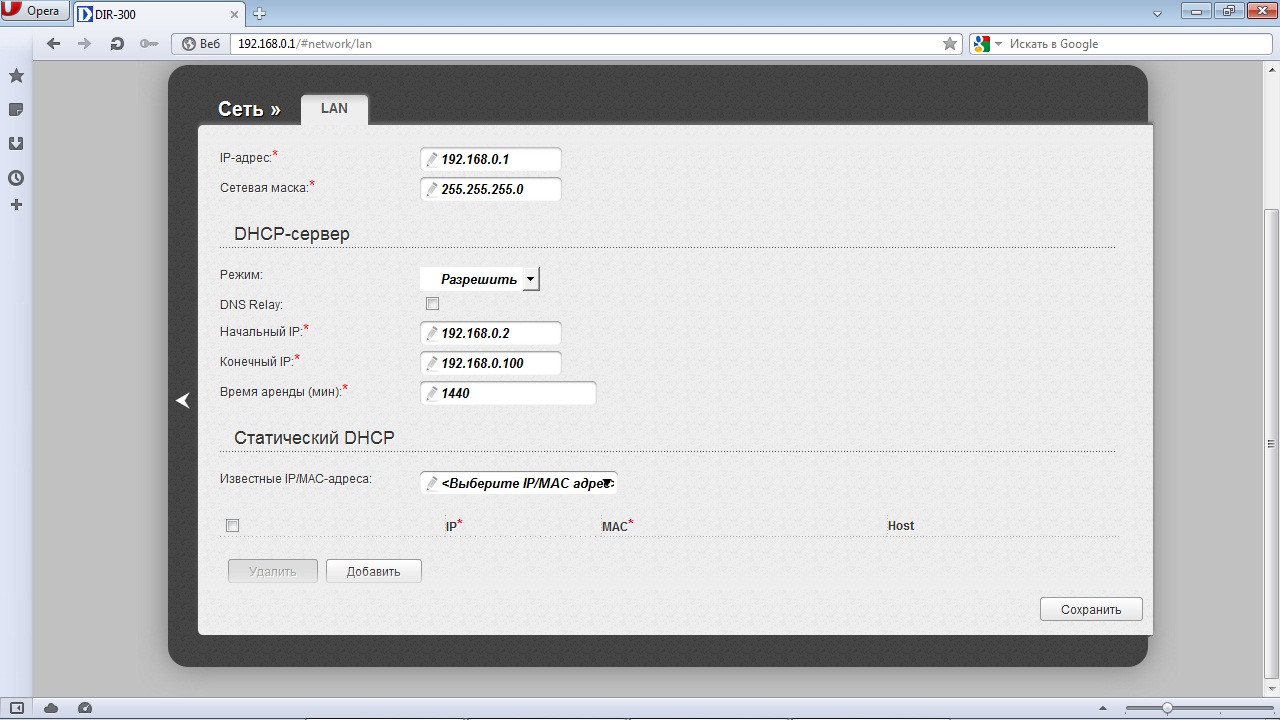
Task: Click the DHCP-сервер heading
Action: pyautogui.click(x=292, y=234)
